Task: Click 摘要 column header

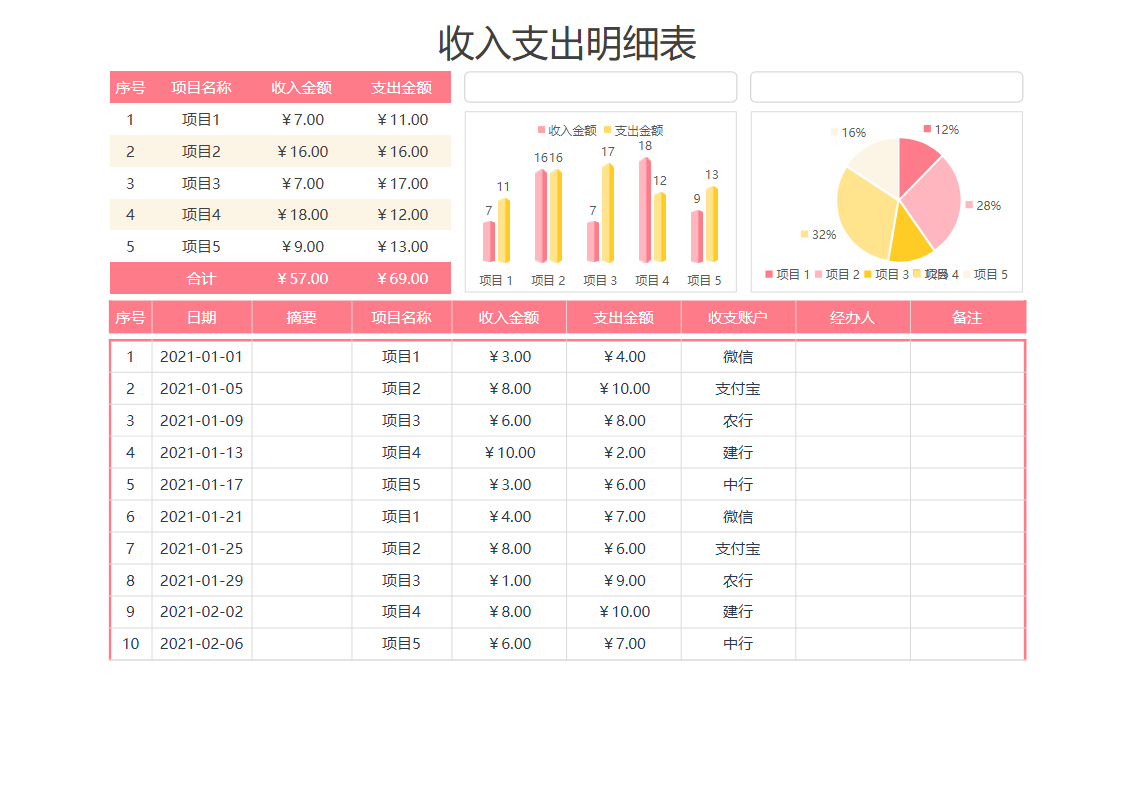Action: pos(302,318)
